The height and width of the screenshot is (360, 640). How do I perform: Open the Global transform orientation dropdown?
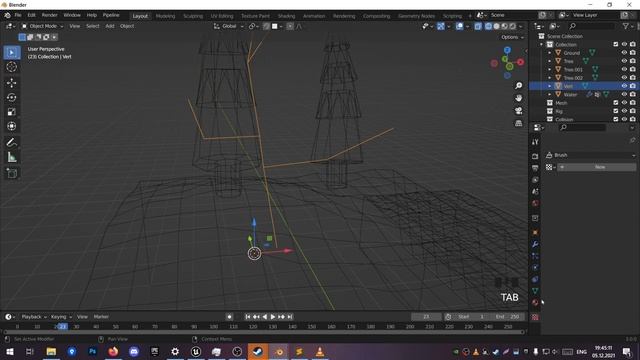coord(228,26)
